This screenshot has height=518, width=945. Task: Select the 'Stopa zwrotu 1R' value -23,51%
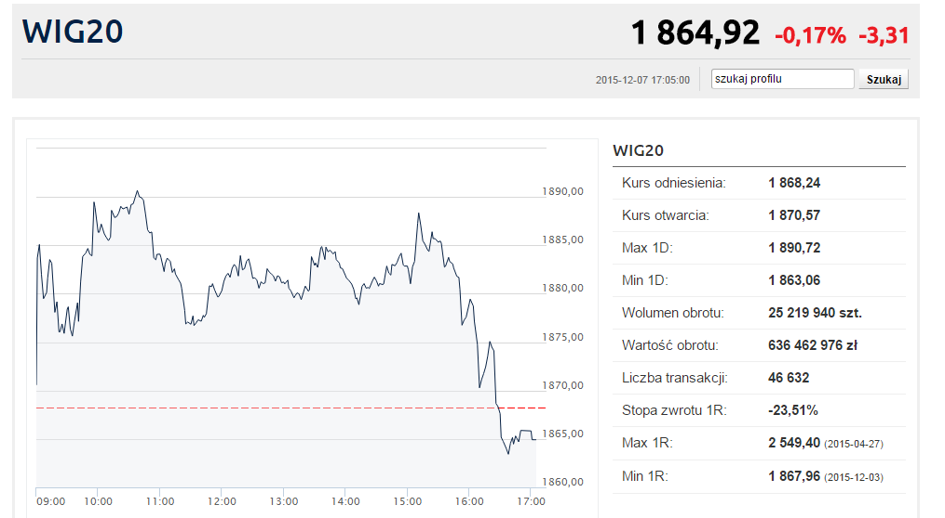793,410
